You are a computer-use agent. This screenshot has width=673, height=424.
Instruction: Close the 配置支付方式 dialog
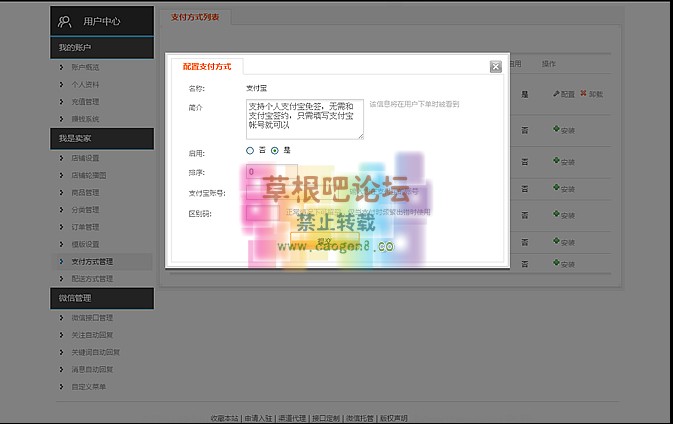[x=495, y=67]
